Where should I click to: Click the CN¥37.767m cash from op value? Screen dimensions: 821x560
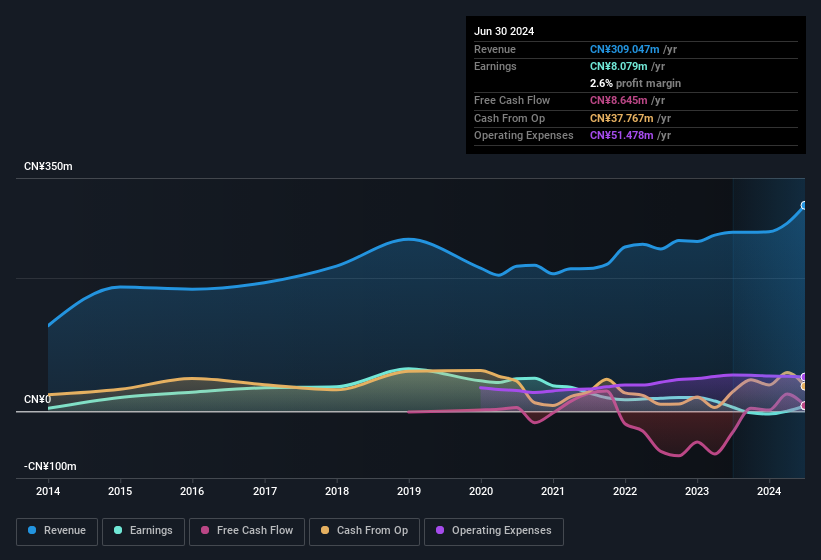622,118
